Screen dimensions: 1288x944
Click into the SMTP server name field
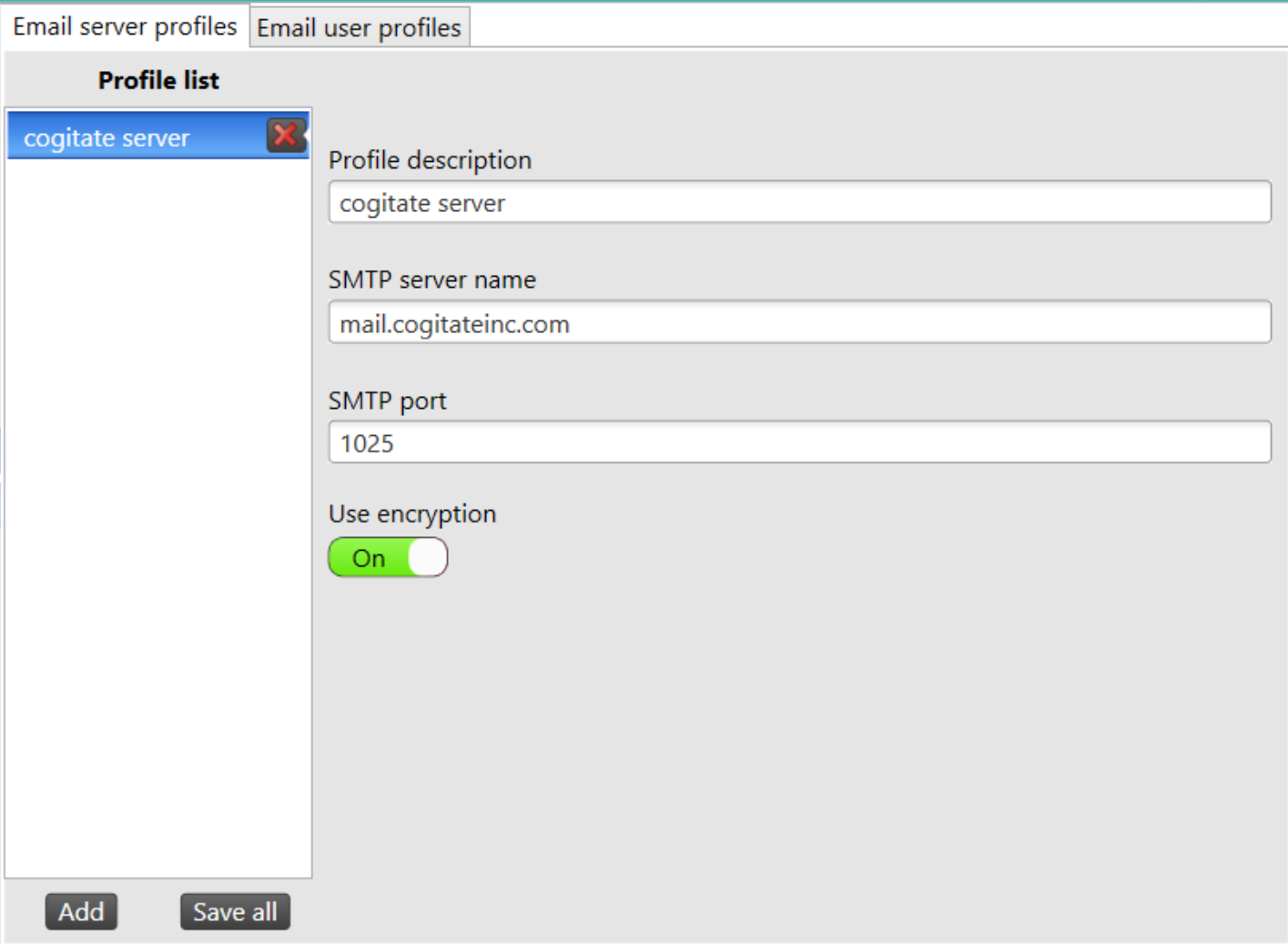click(x=799, y=322)
